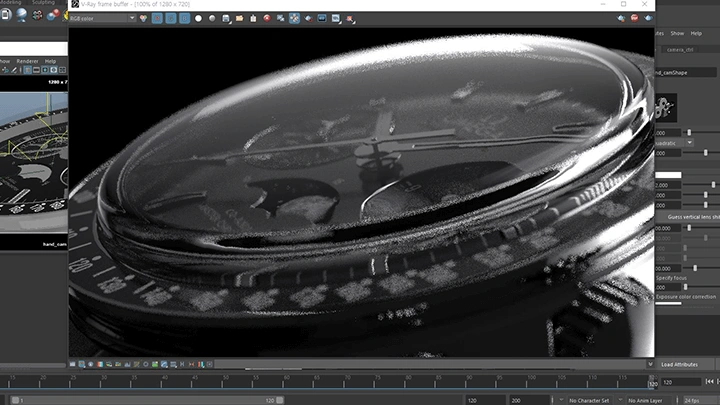This screenshot has height=405, width=720.
Task: Open the quadratic falloff dropdown
Action: (673, 143)
